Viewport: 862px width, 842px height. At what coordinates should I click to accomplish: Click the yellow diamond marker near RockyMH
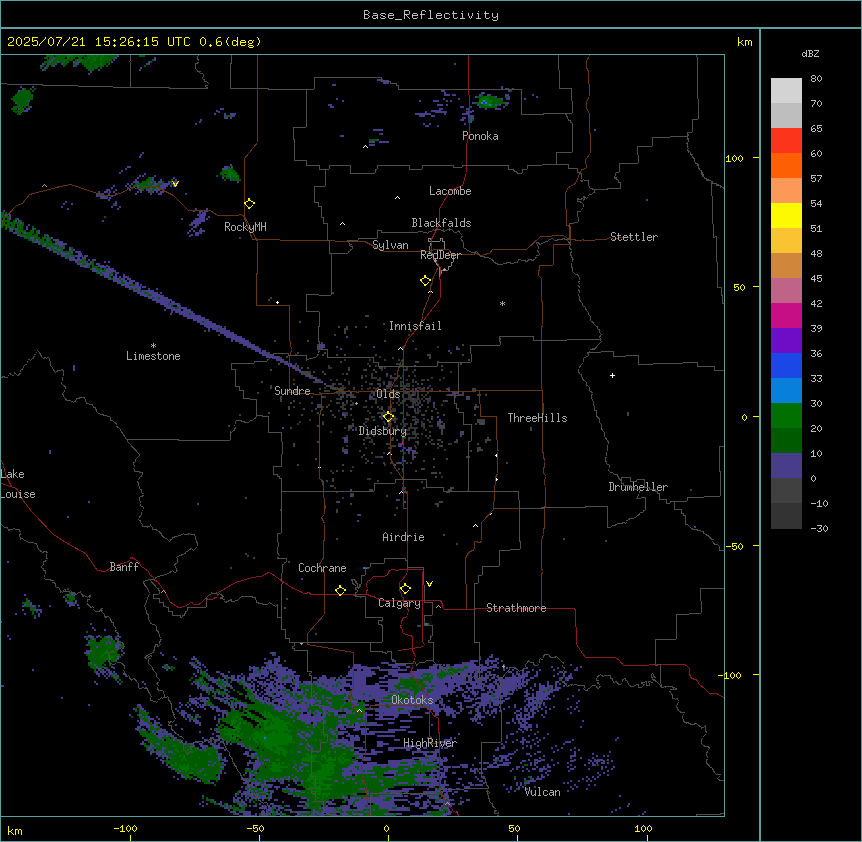coord(250,204)
